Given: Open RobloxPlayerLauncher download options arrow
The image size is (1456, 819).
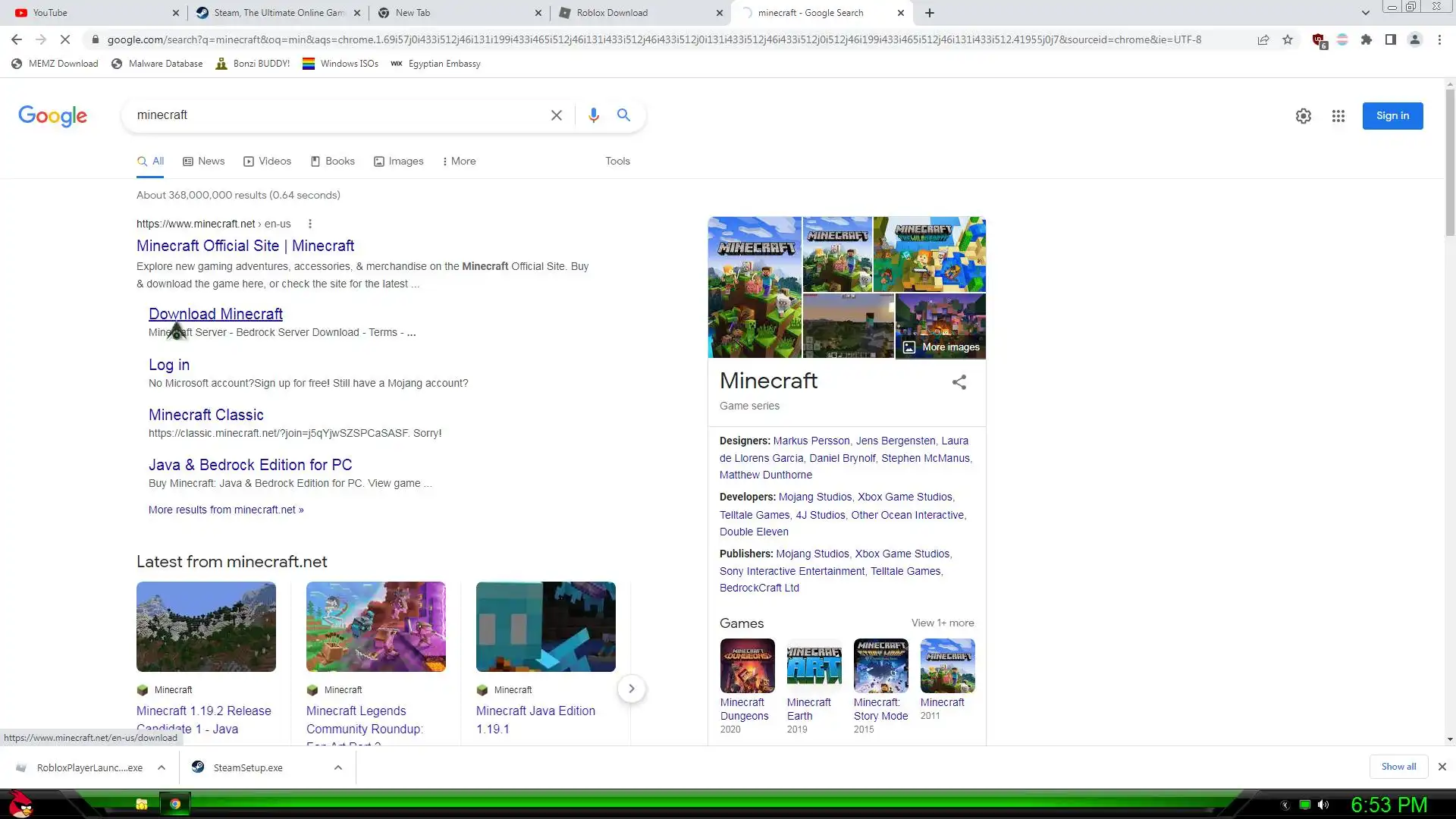Looking at the screenshot, I should 162,767.
